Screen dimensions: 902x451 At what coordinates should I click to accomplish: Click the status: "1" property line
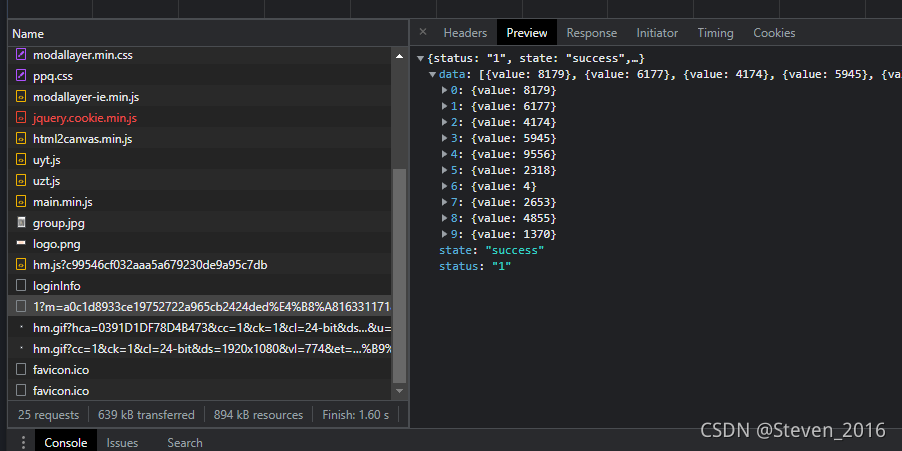coord(475,266)
